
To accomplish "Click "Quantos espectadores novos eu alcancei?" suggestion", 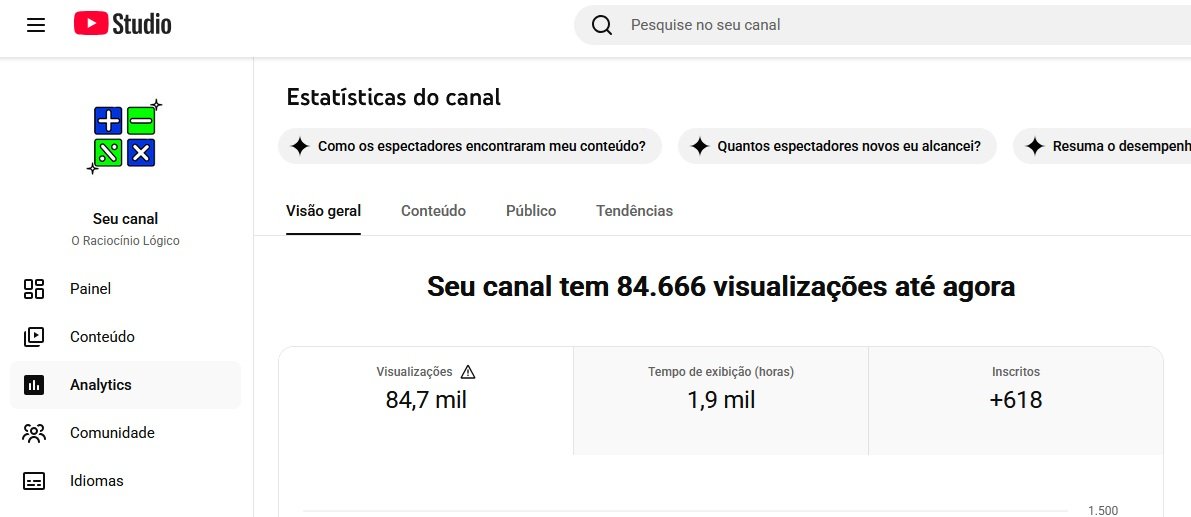I will (837, 146).
